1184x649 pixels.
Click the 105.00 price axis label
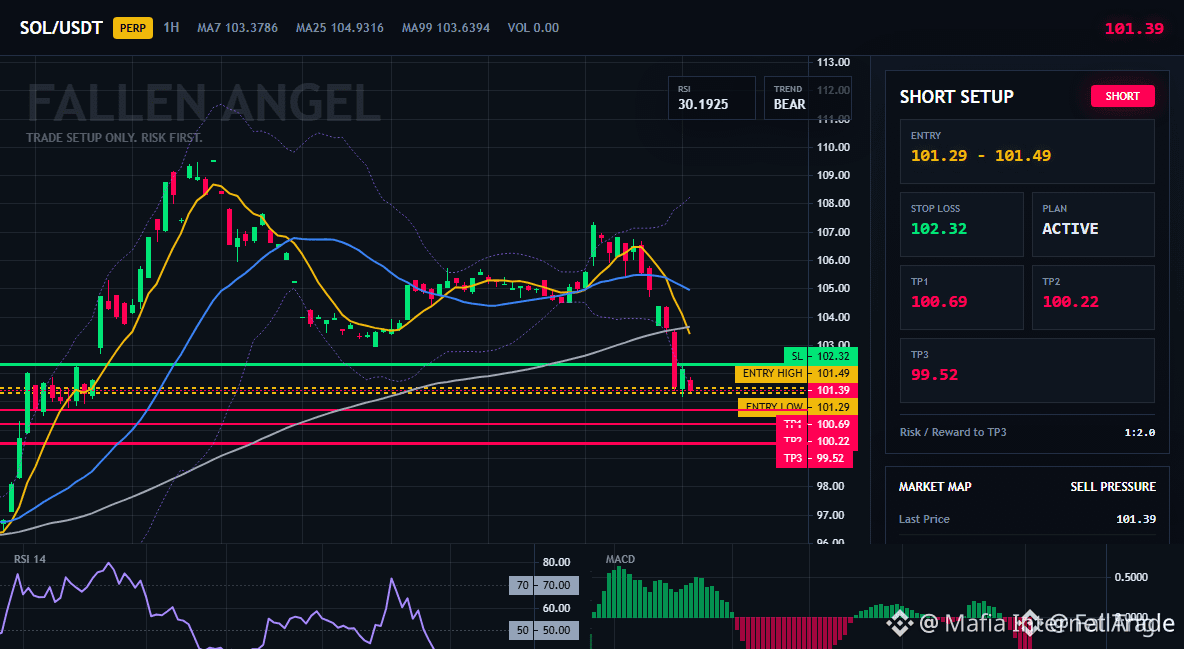tap(833, 288)
